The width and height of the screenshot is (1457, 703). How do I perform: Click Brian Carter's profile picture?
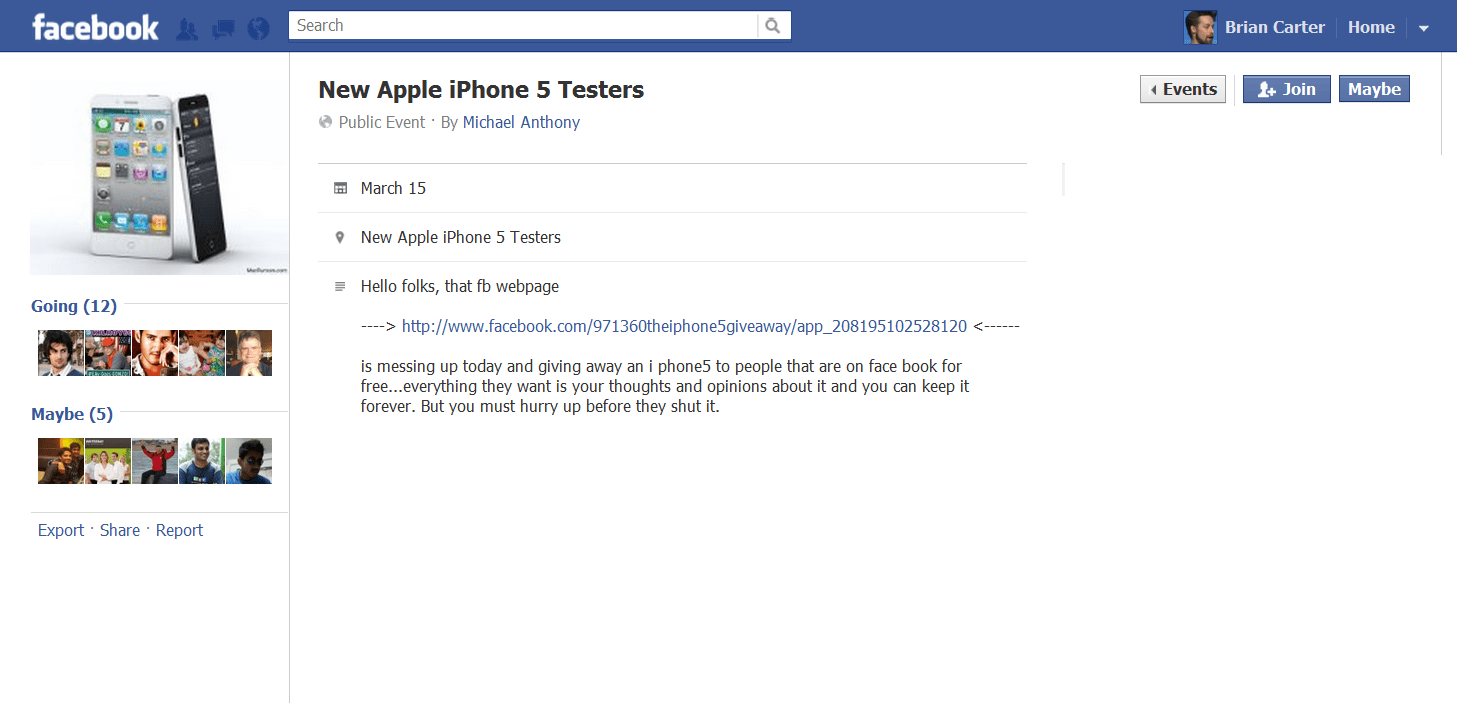1200,28
